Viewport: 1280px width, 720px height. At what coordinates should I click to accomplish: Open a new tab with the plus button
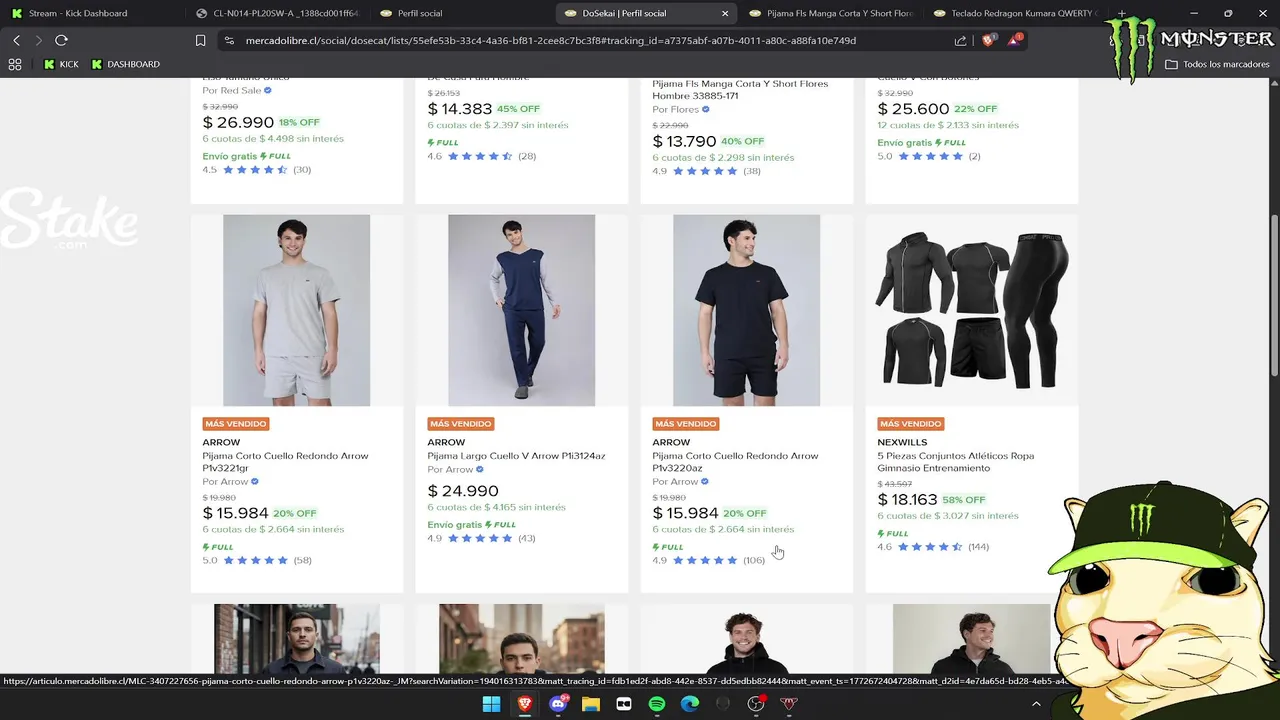[x=1121, y=13]
